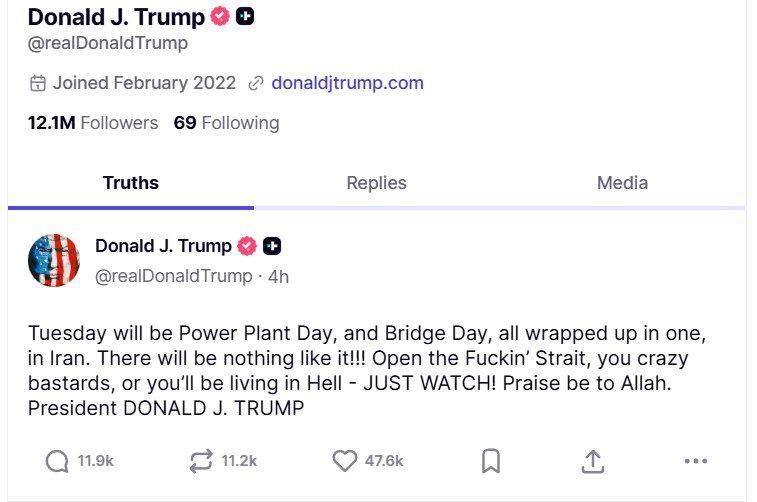Click the share upload icon on the post

[593, 461]
